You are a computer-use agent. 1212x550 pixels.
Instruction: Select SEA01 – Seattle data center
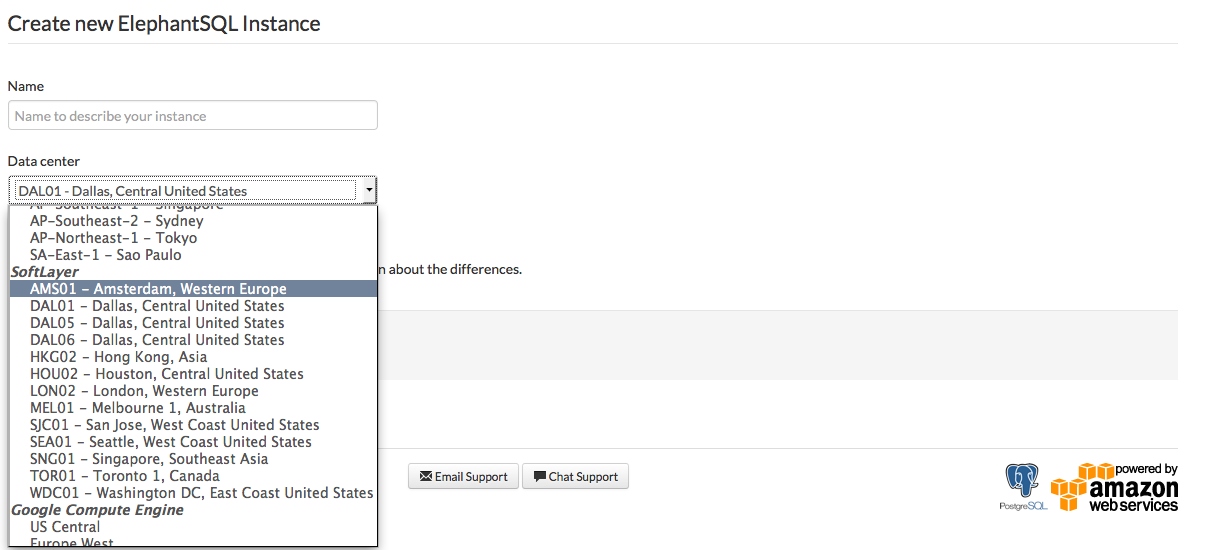coord(170,442)
